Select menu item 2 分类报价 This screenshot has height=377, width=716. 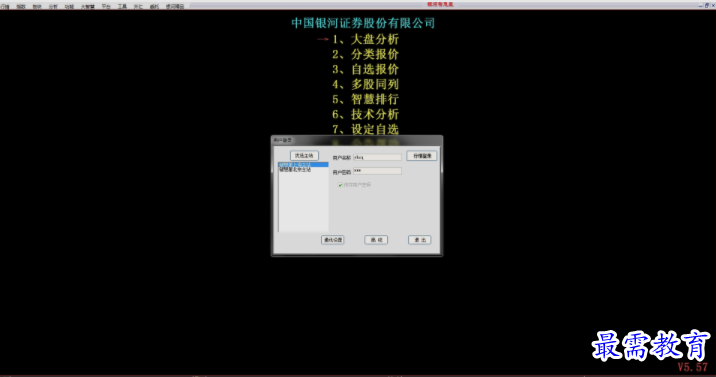pyautogui.click(x=365, y=54)
